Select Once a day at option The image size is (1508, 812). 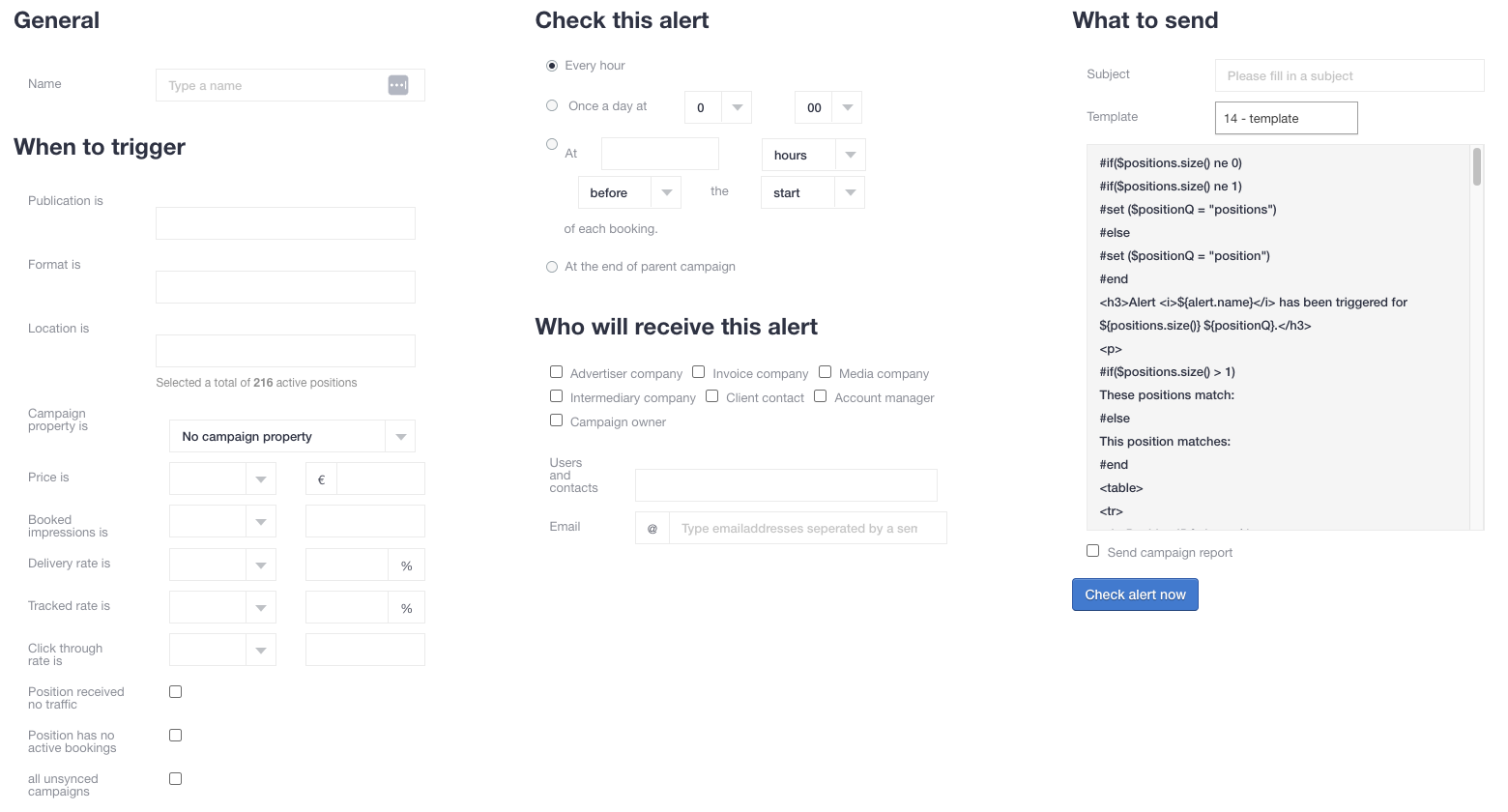[x=552, y=106]
